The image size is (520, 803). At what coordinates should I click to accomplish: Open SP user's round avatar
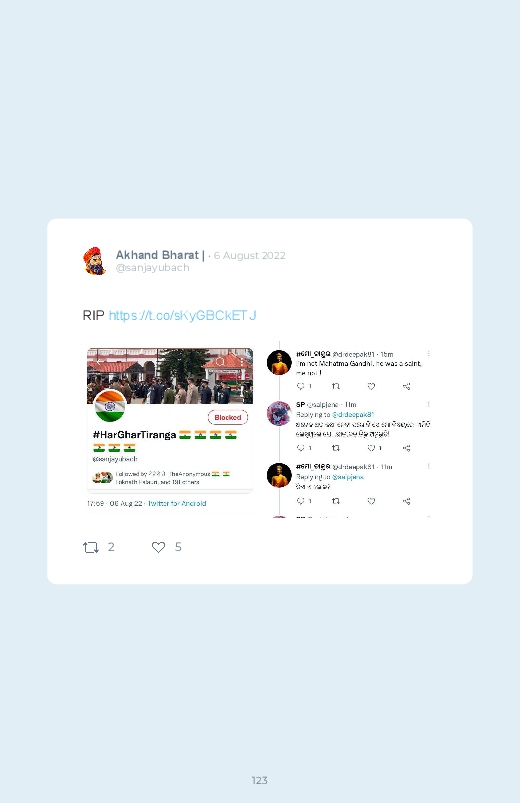point(279,413)
